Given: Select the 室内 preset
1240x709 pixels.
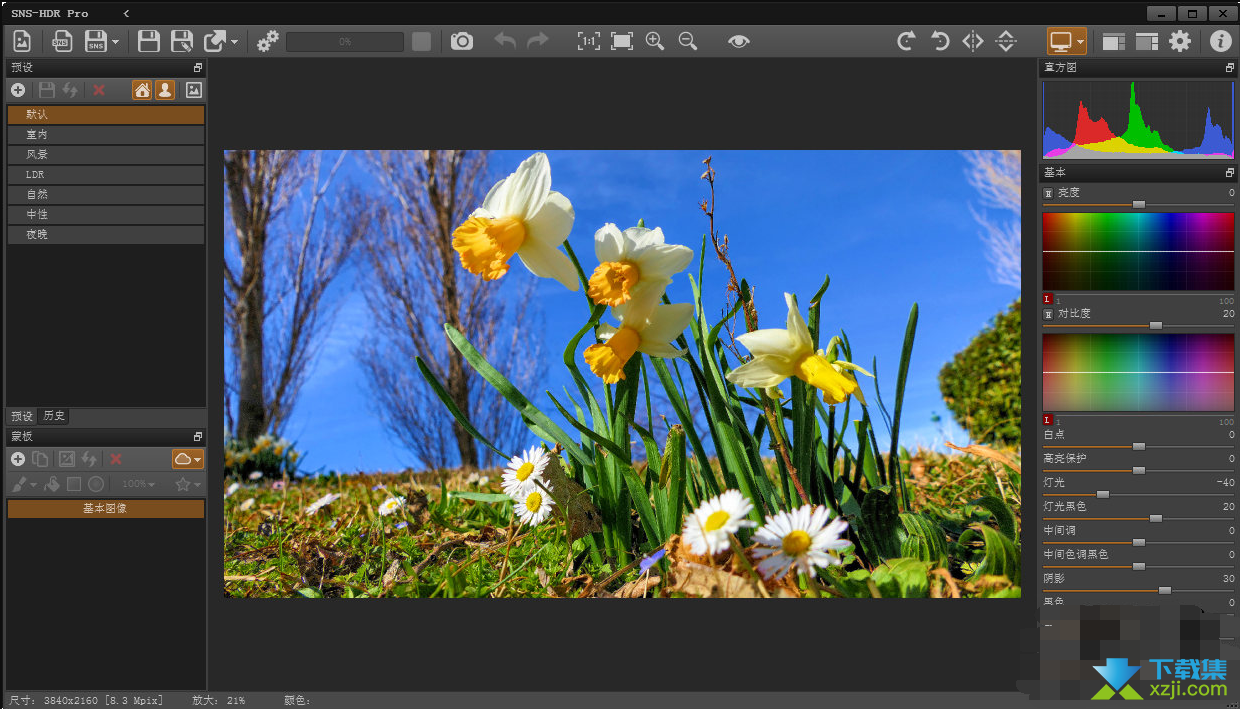Looking at the screenshot, I should [x=106, y=135].
